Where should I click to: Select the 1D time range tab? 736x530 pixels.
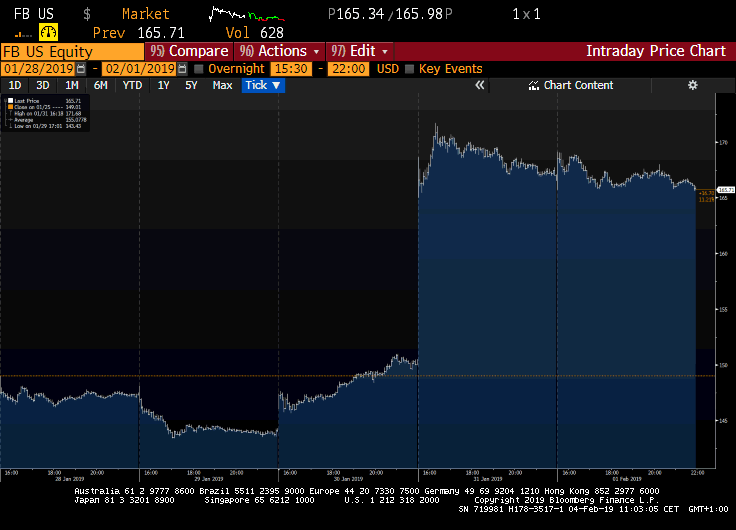point(15,85)
